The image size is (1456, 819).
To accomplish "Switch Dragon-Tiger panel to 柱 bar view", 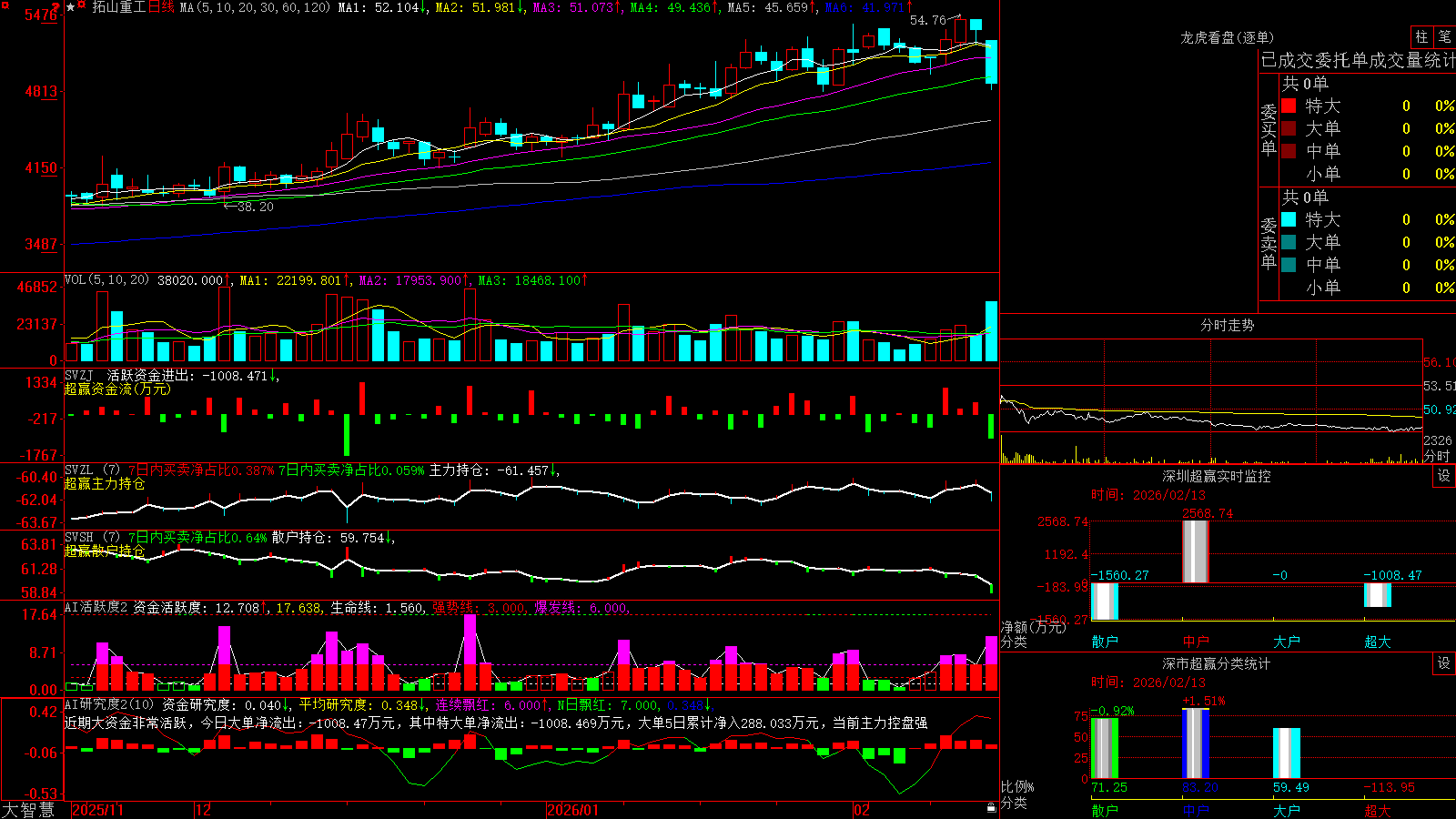I will tap(1421, 36).
